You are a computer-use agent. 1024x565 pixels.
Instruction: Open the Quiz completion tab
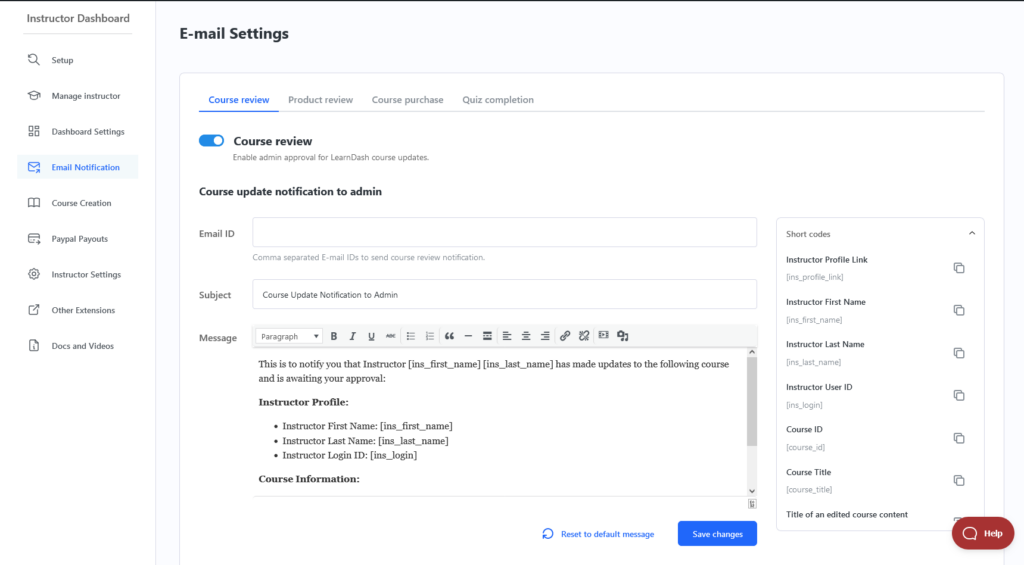[497, 100]
